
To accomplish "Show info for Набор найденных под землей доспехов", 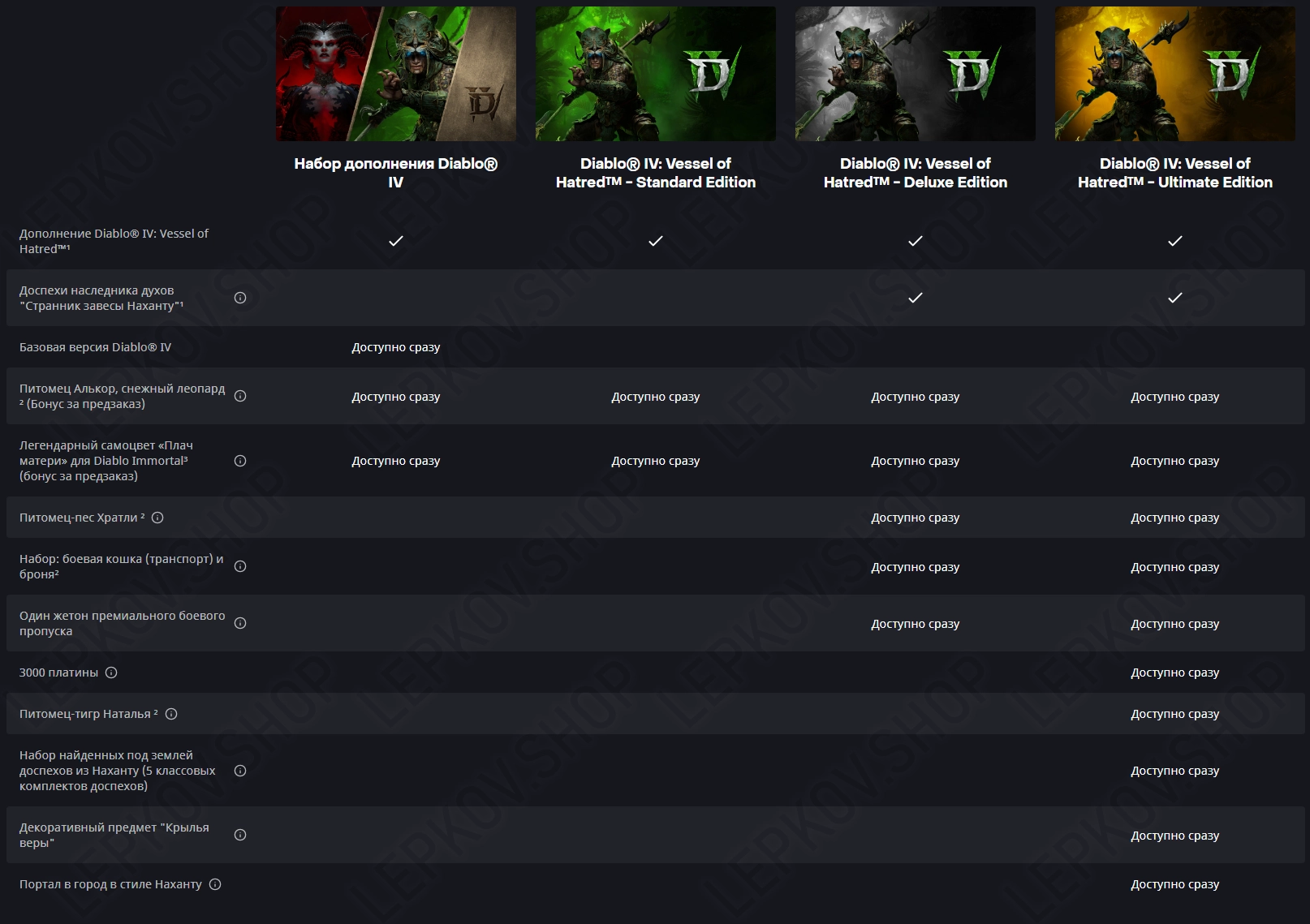I will 240,771.
